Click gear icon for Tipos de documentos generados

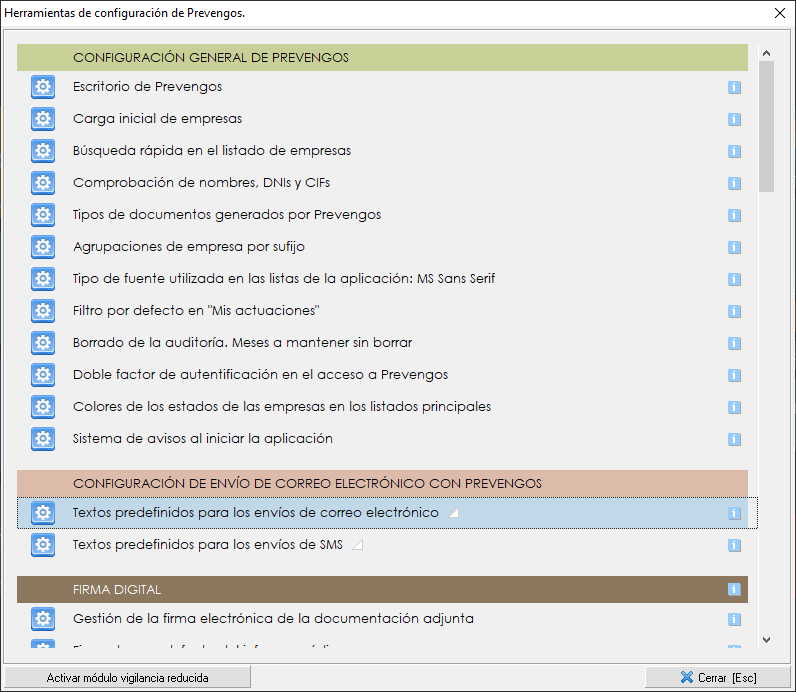pyautogui.click(x=43, y=215)
